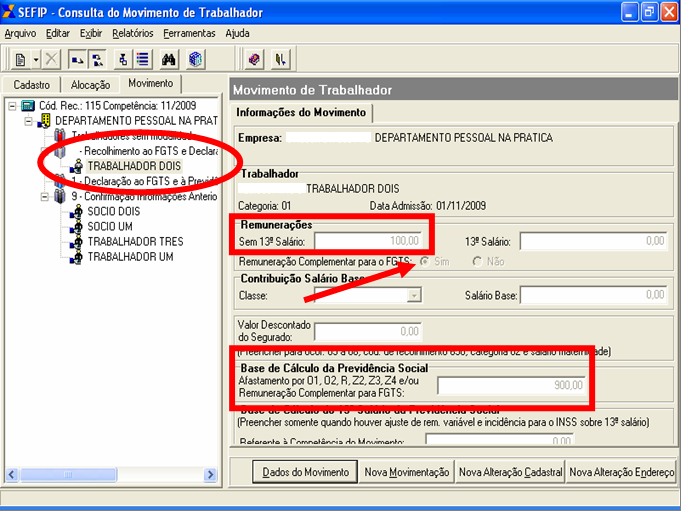Collapse the Cód. Rec.: 115 Competência root node
The height and width of the screenshot is (511, 681).
point(12,106)
